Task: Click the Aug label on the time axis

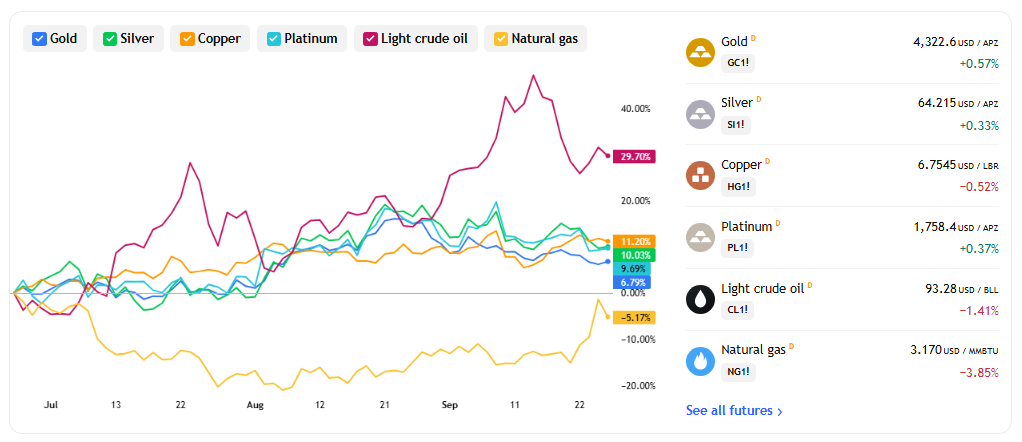Action: point(256,405)
